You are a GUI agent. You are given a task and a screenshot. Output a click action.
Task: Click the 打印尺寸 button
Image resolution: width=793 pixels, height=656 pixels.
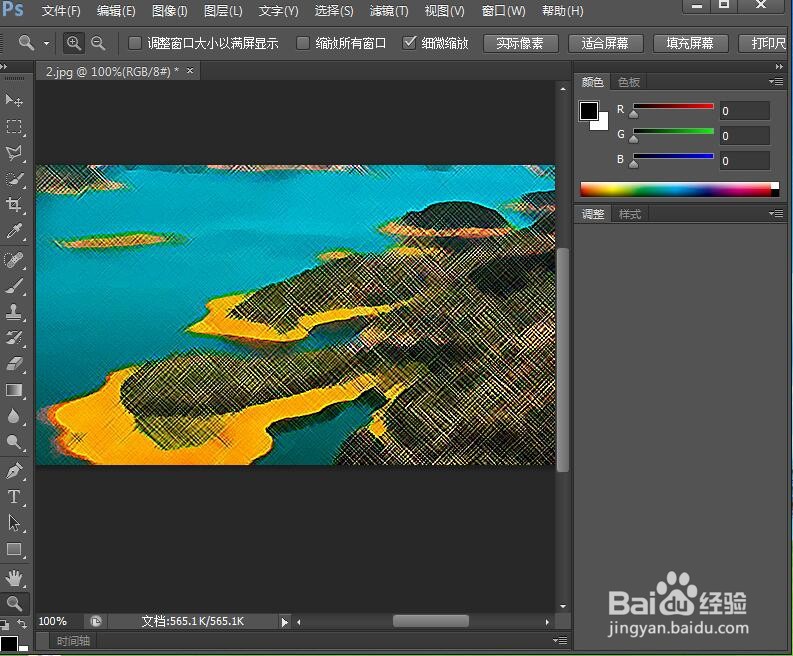point(765,43)
